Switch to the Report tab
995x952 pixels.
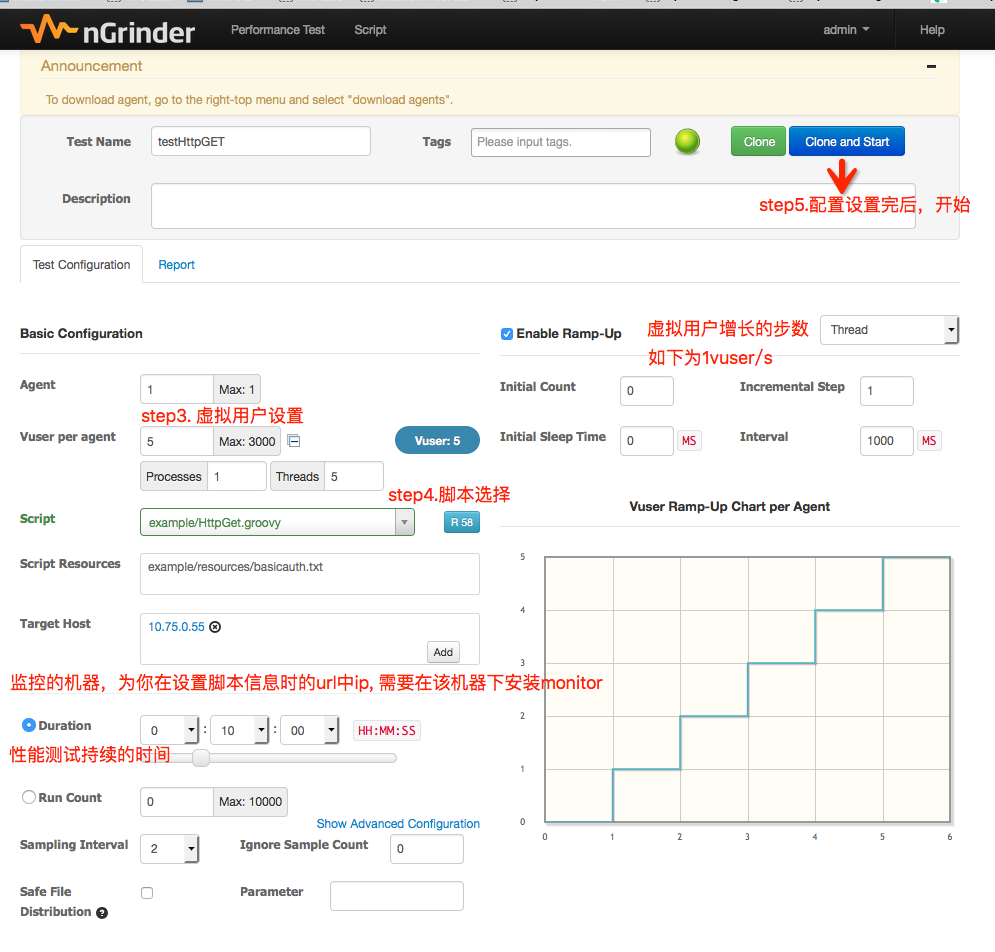176,265
